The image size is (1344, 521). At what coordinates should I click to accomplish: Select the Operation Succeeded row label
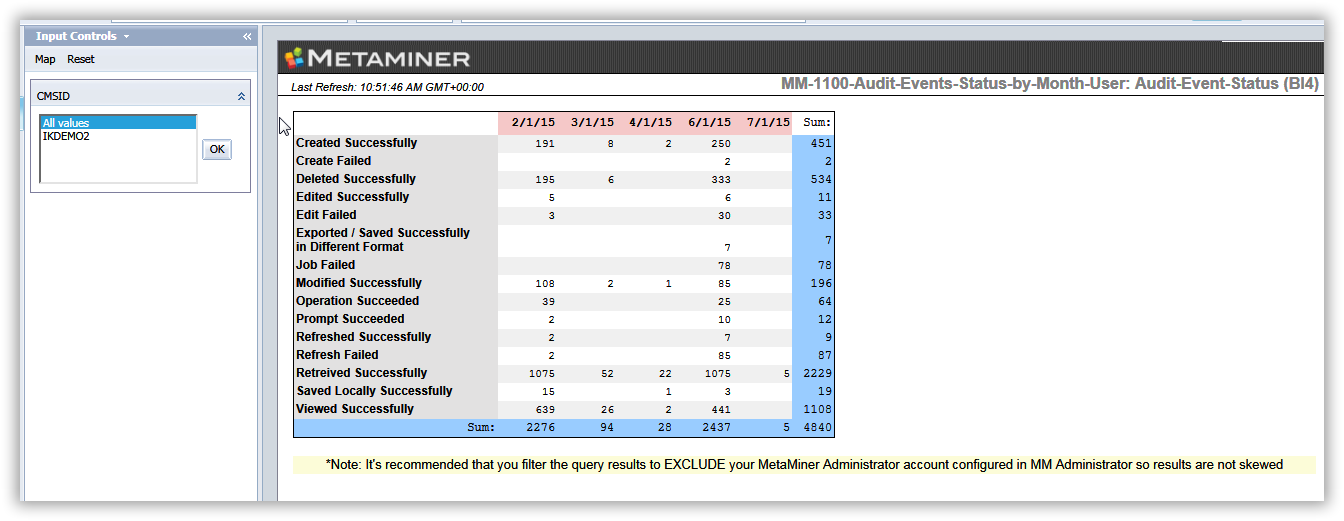358,301
